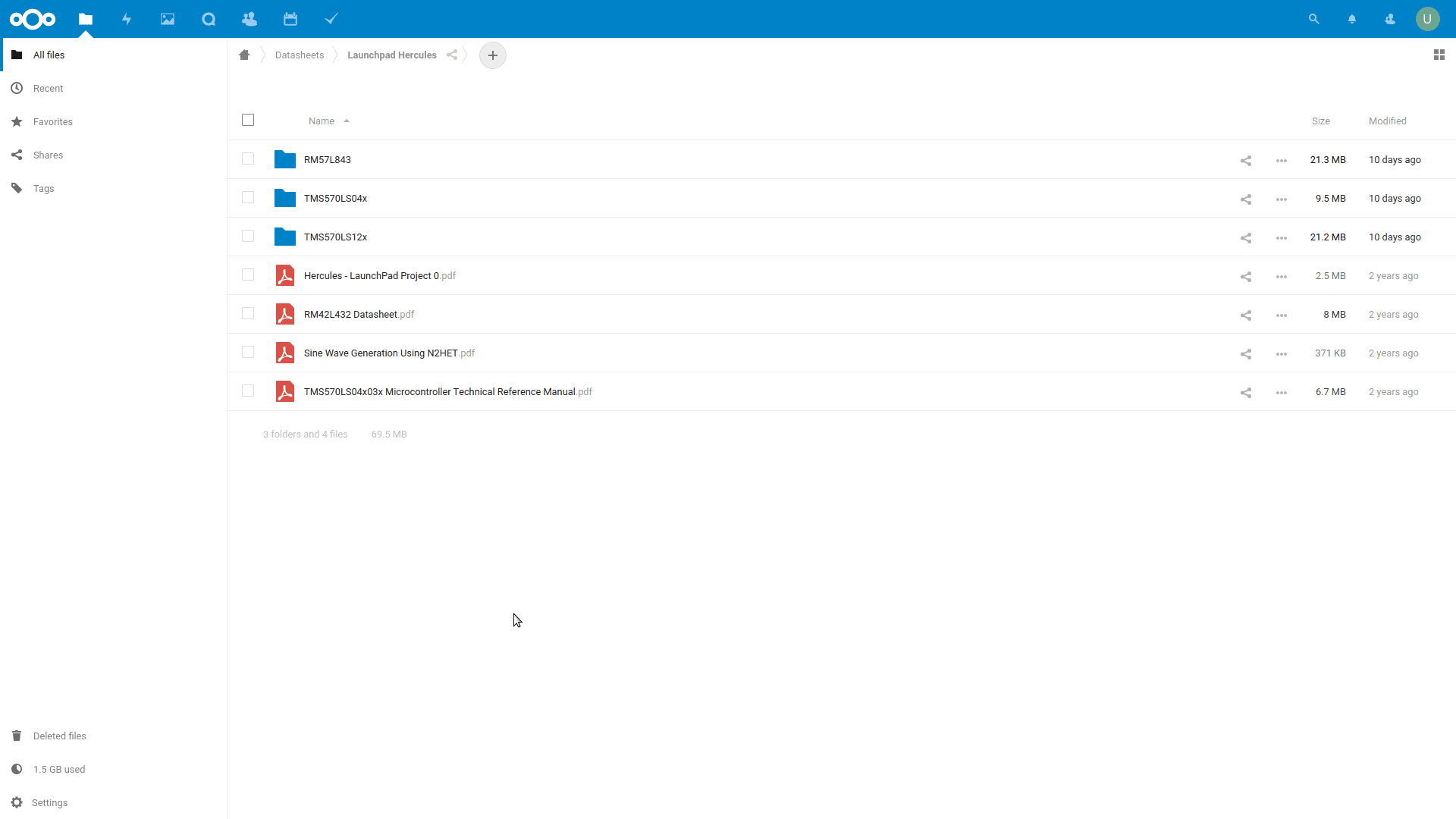Open the Recent files sidebar item
This screenshot has width=1456, height=819.
(x=49, y=88)
